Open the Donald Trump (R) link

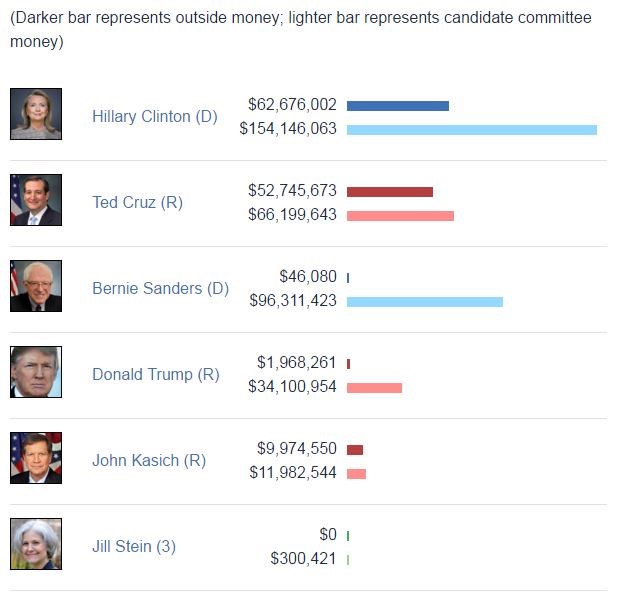tap(155, 375)
